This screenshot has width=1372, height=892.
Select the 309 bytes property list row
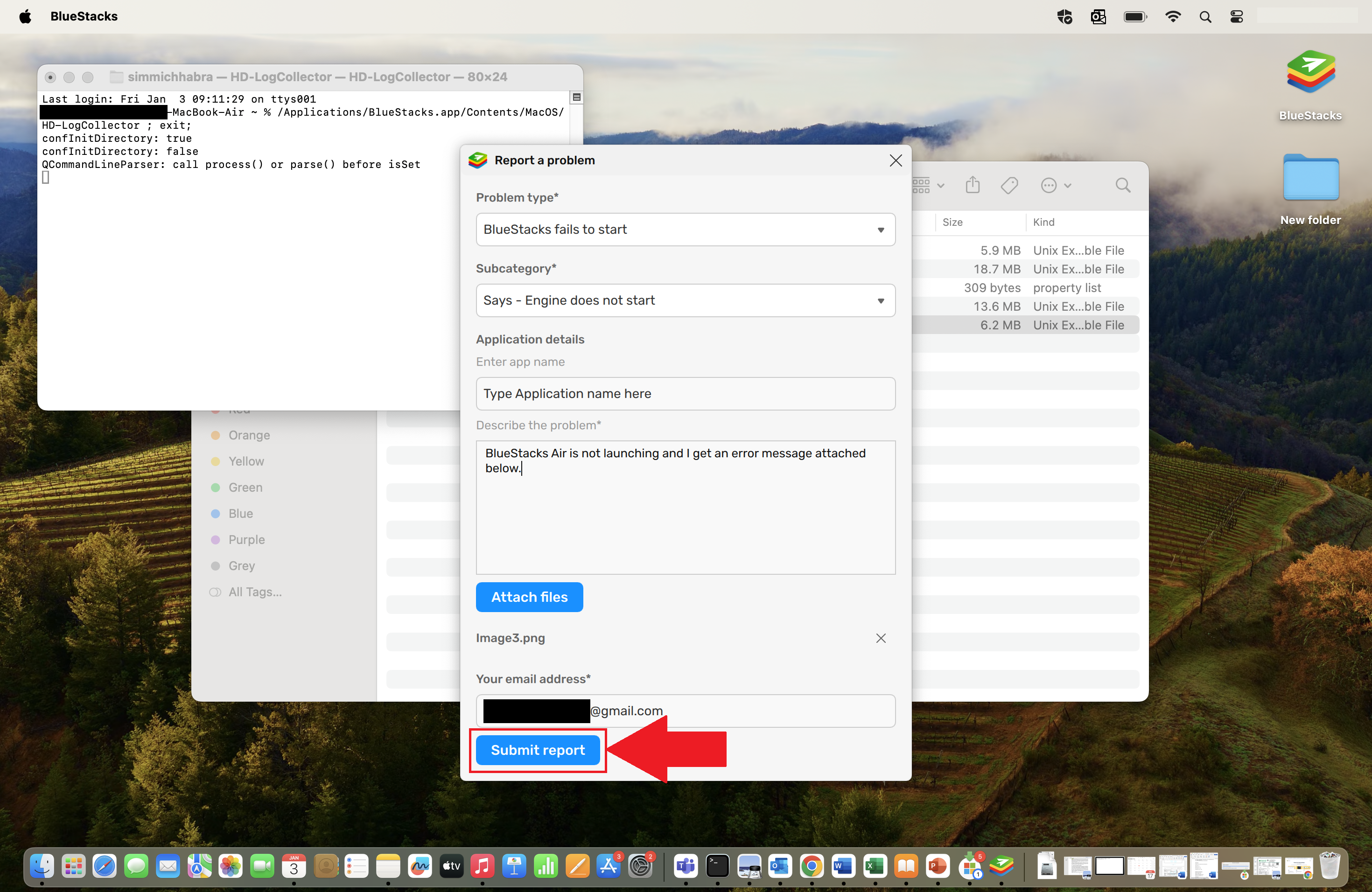[1026, 287]
